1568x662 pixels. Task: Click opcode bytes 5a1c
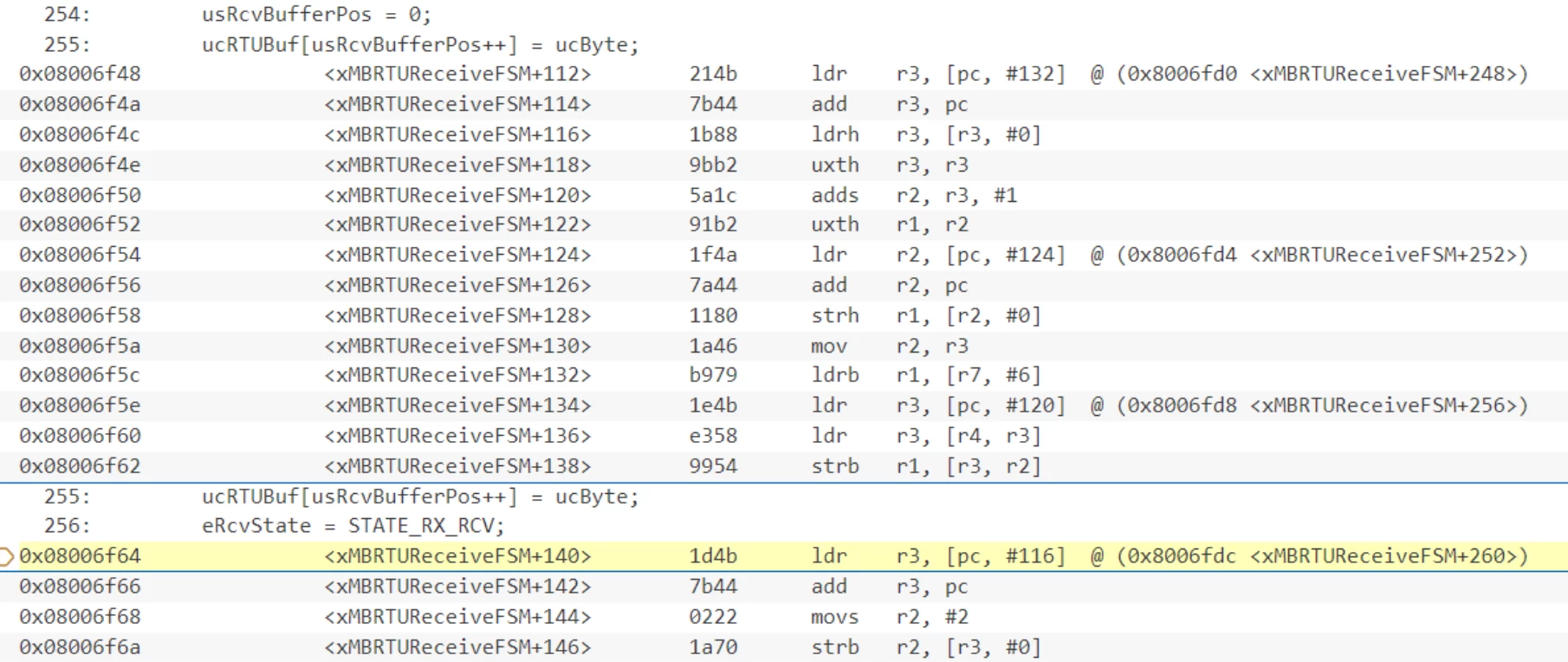click(713, 196)
